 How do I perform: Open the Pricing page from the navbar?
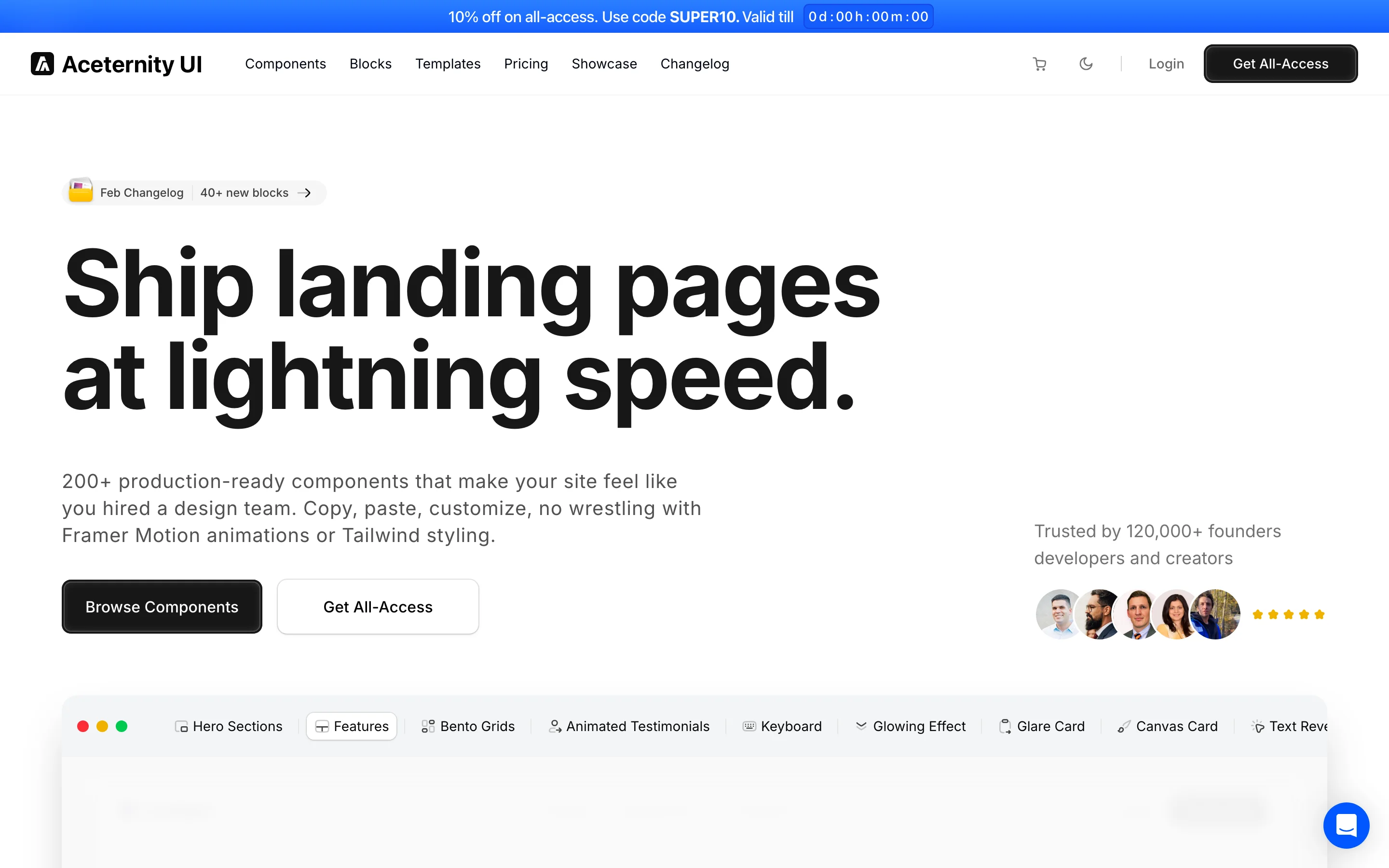click(526, 64)
